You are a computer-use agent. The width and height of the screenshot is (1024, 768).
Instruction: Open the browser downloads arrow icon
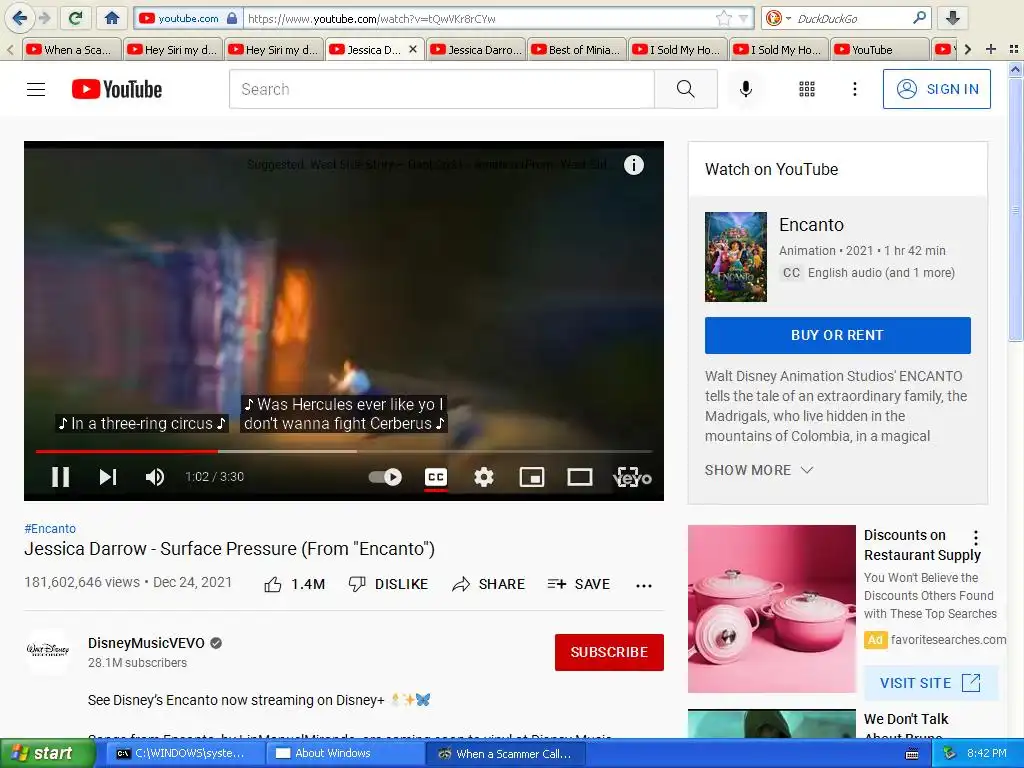pos(952,18)
